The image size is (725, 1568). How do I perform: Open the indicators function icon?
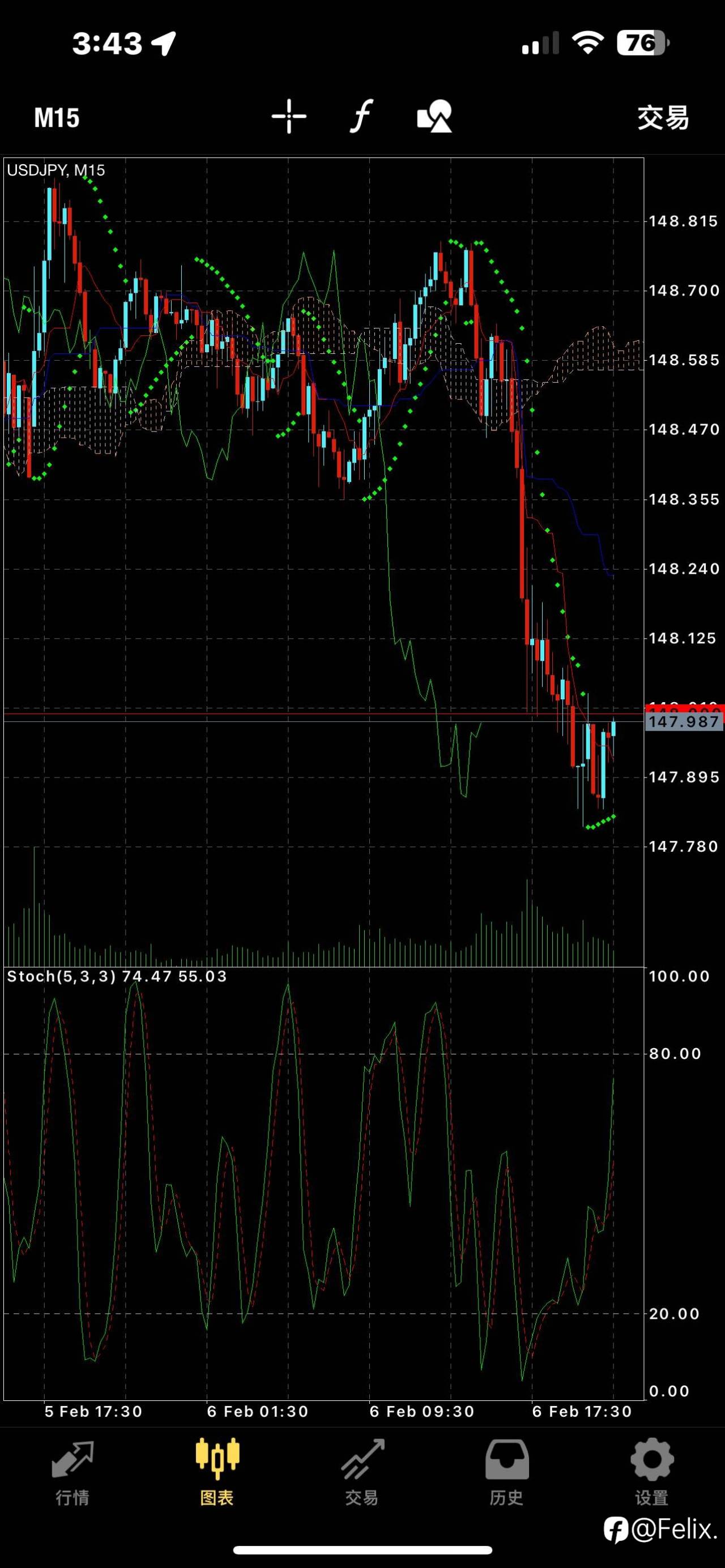pos(361,116)
